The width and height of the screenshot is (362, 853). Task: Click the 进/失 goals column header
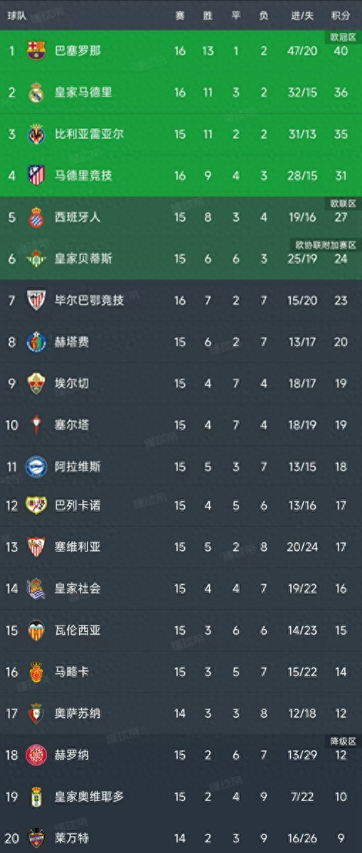coord(302,16)
